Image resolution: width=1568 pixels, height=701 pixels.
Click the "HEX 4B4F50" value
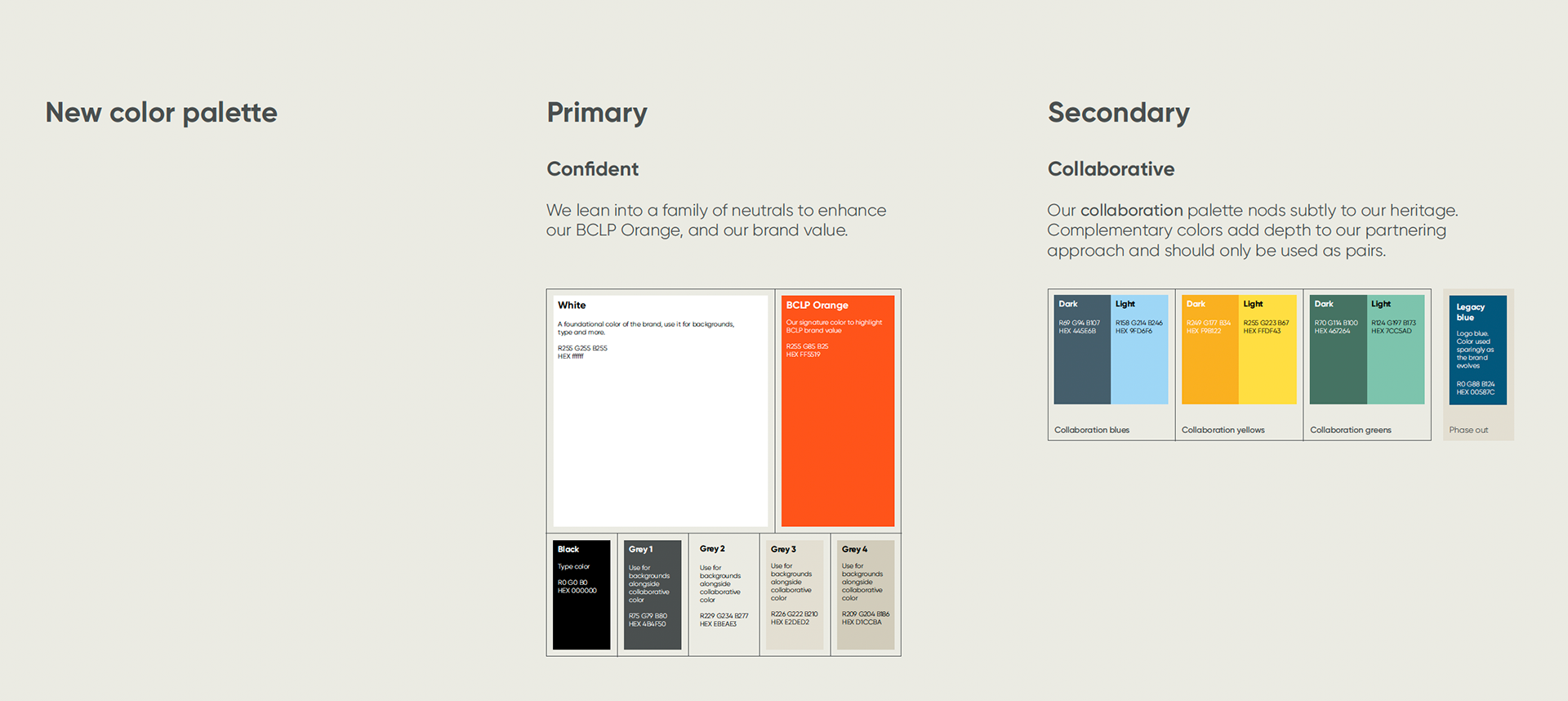pyautogui.click(x=648, y=624)
